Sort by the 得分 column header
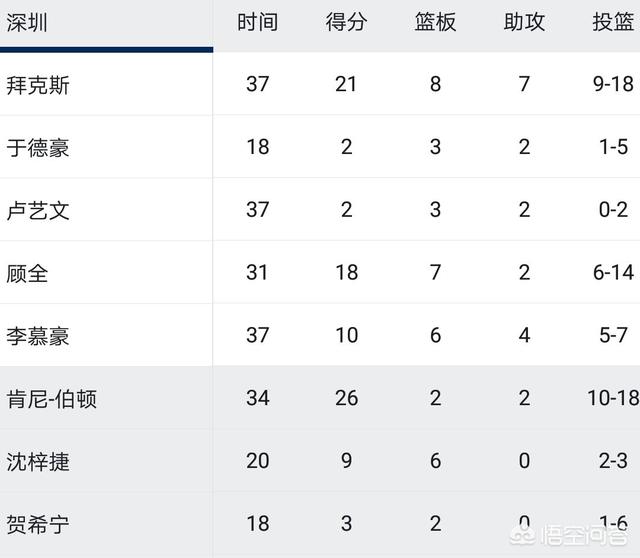 [346, 22]
